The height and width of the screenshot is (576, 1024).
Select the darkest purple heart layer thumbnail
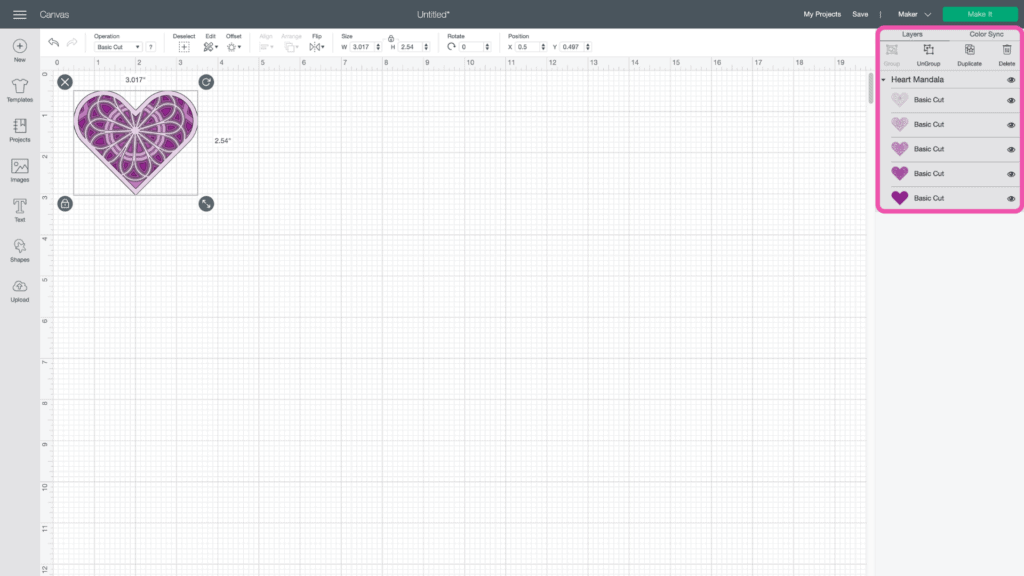coord(899,198)
